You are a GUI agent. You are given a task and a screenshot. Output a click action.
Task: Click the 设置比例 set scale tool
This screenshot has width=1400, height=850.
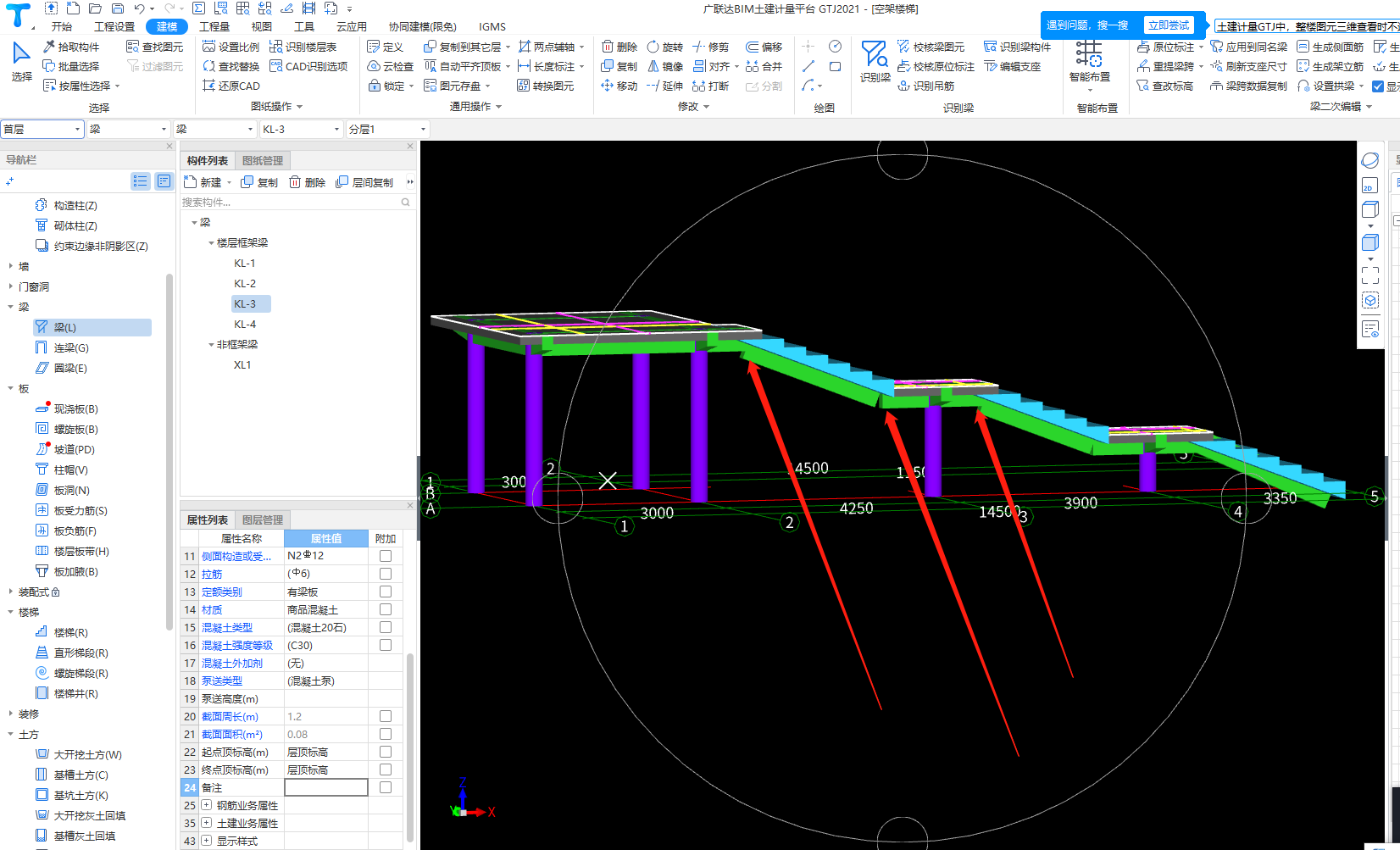[x=231, y=47]
